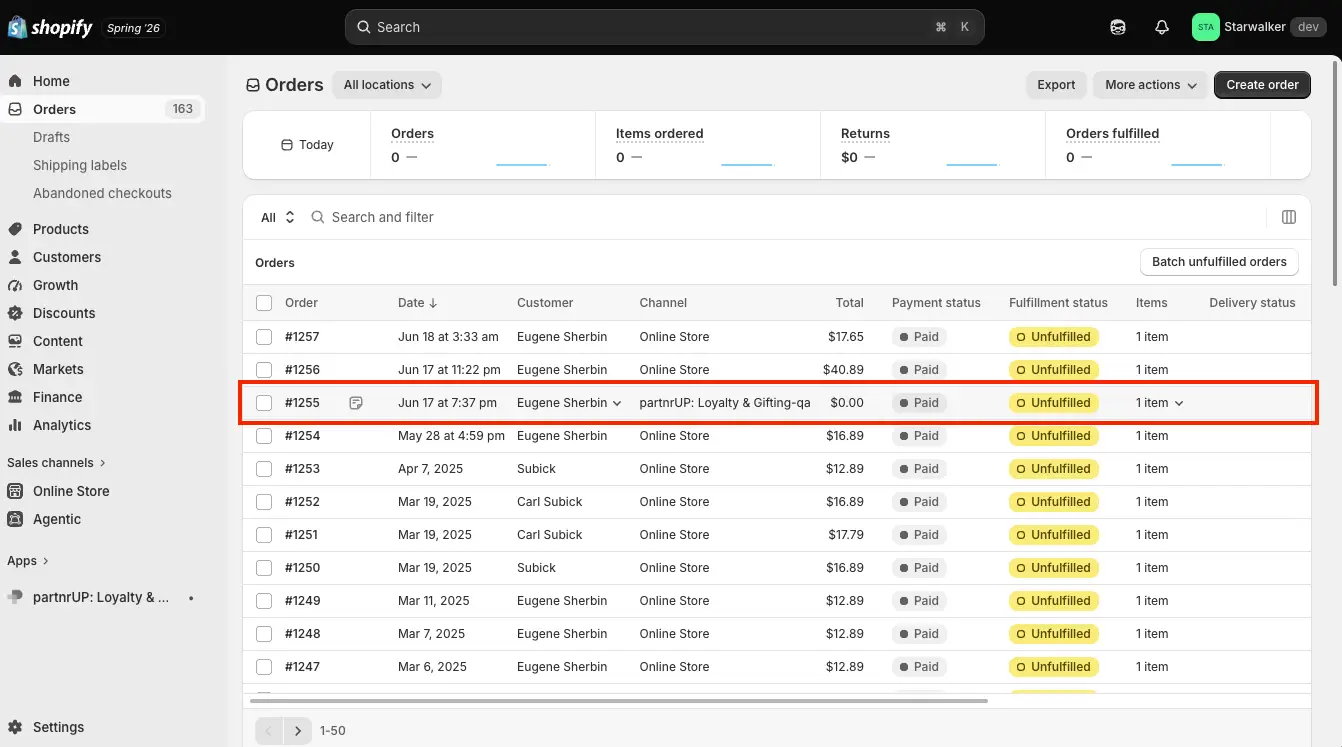Viewport: 1342px width, 747px height.
Task: Click the Products tag icon
Action: [15, 229]
